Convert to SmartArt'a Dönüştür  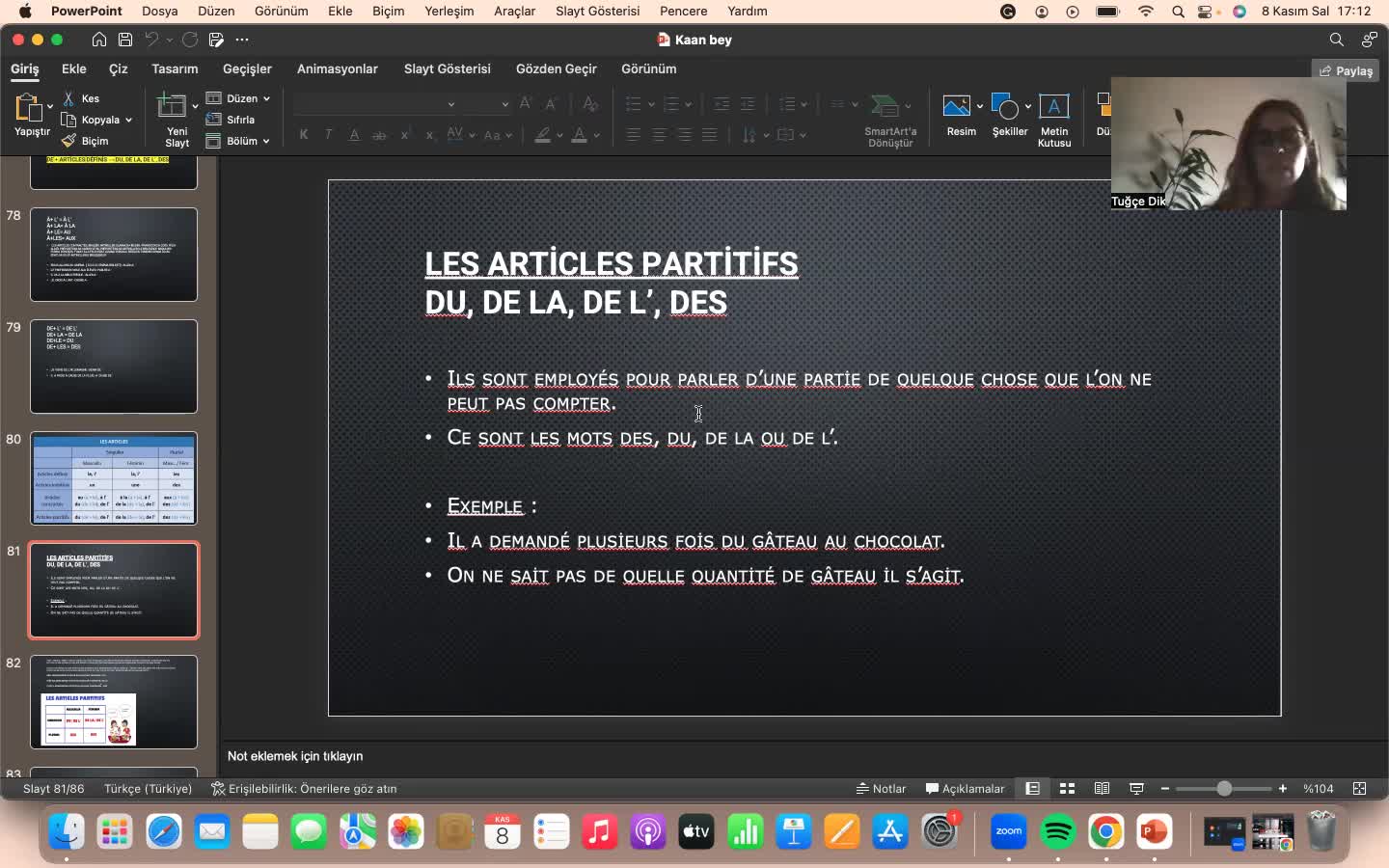pyautogui.click(x=890, y=121)
